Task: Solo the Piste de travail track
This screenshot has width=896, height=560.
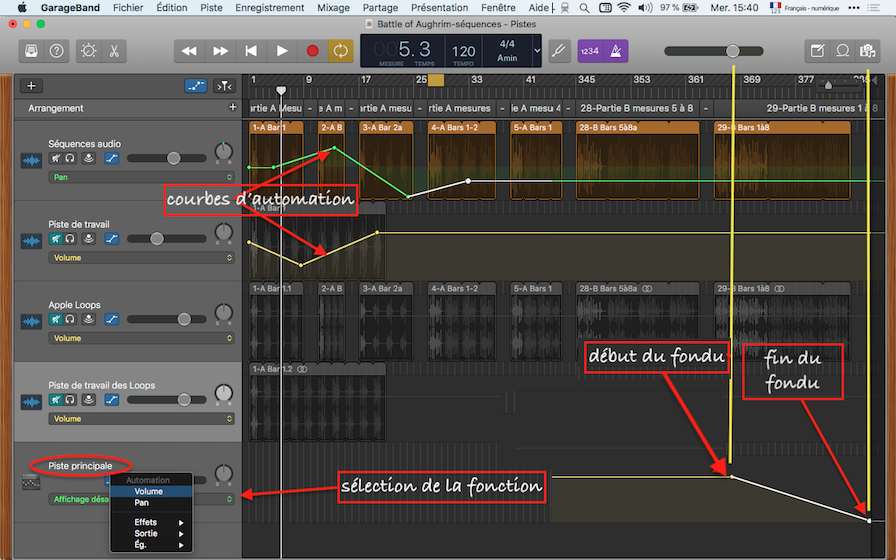Action: click(x=70, y=239)
